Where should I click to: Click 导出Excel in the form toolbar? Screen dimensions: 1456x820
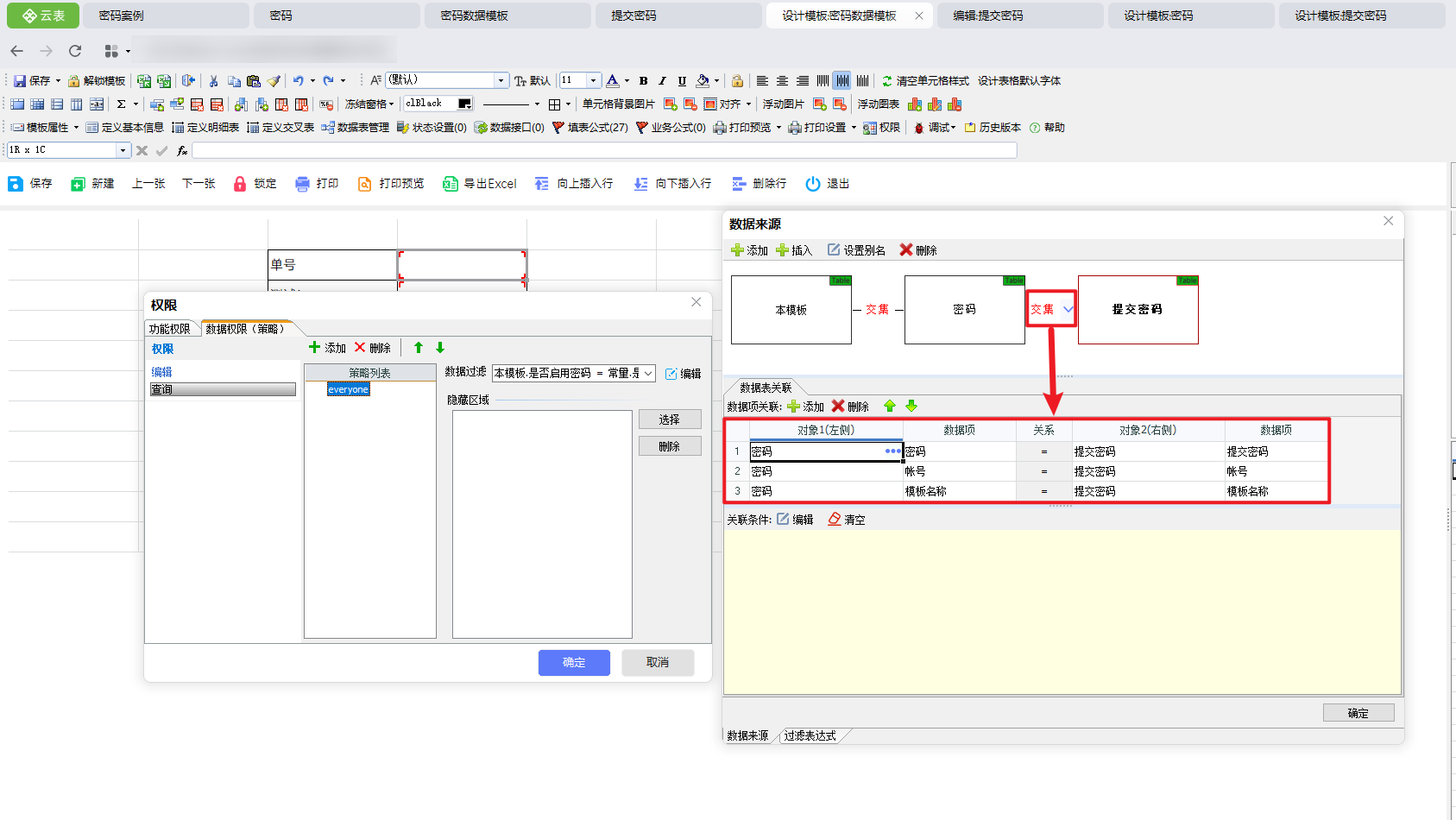[x=480, y=184]
